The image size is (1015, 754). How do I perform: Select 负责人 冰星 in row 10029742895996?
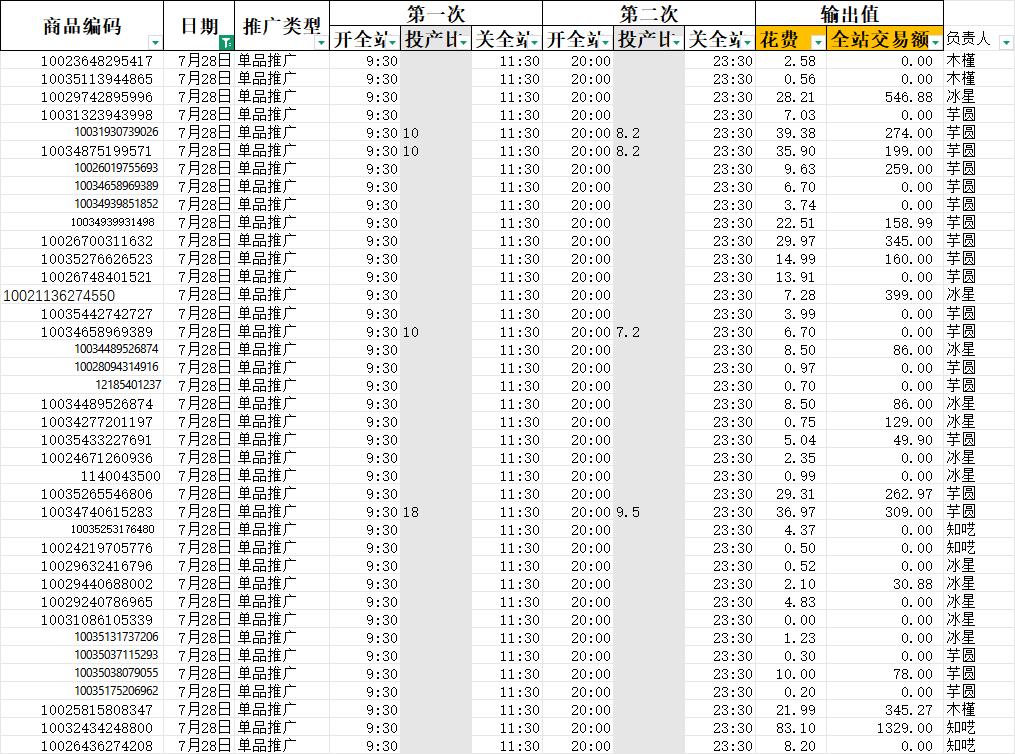click(979, 97)
